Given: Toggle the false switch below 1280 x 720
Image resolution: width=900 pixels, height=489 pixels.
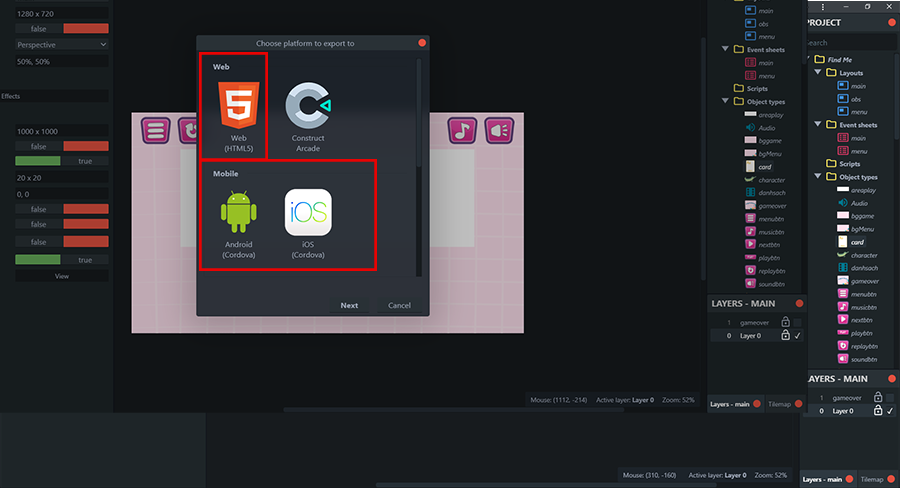Looking at the screenshot, I should [61, 29].
